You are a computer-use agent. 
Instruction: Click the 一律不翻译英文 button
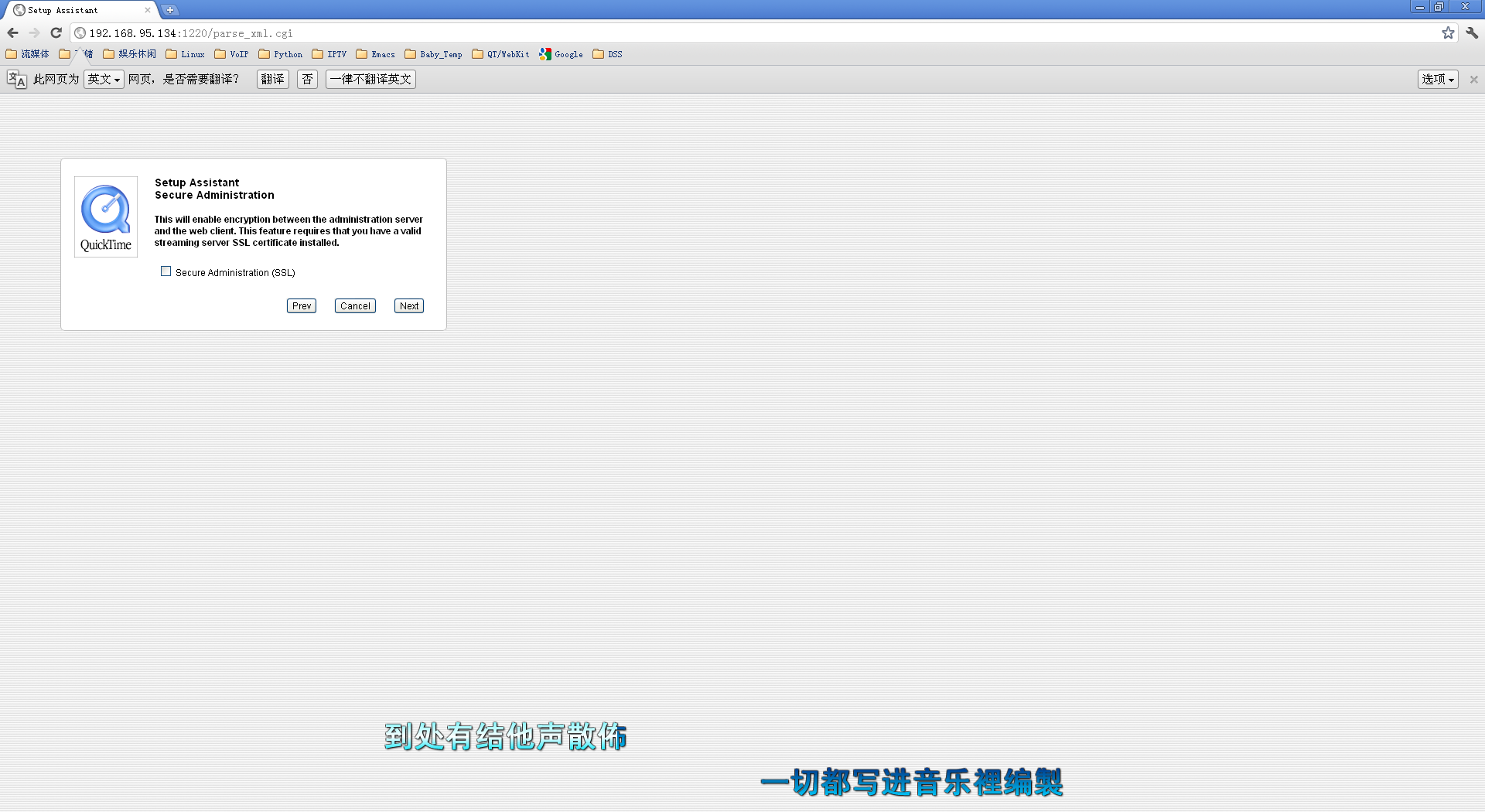click(x=370, y=79)
